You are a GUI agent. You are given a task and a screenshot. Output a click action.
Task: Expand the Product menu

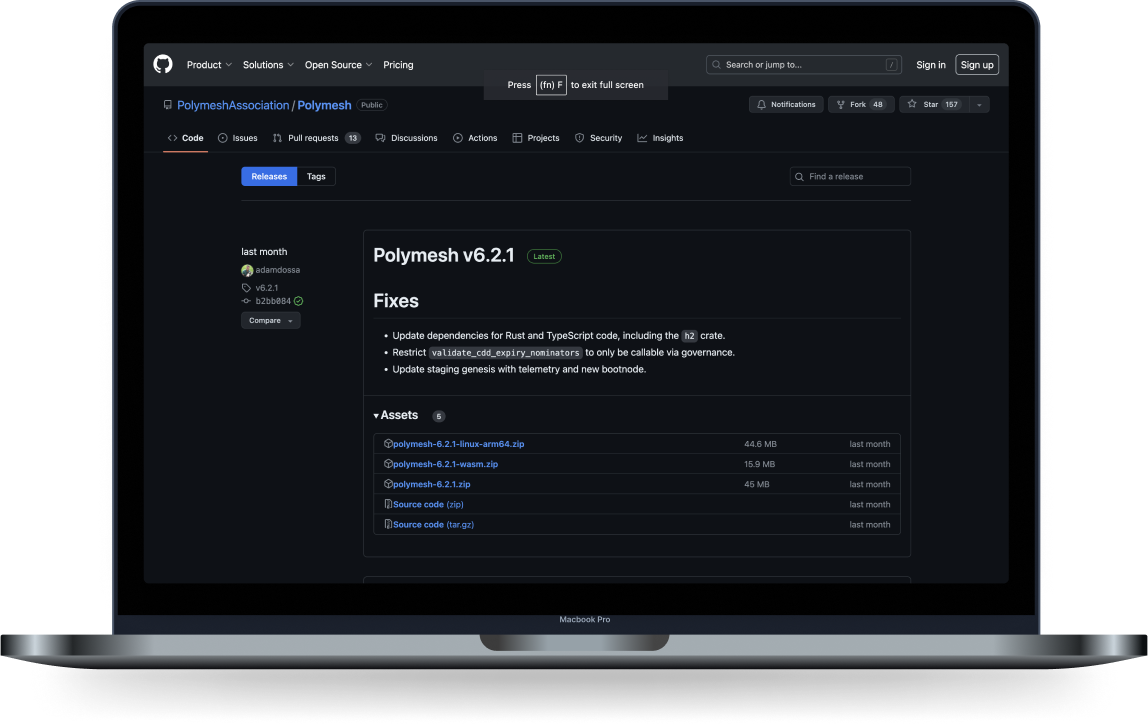click(209, 65)
